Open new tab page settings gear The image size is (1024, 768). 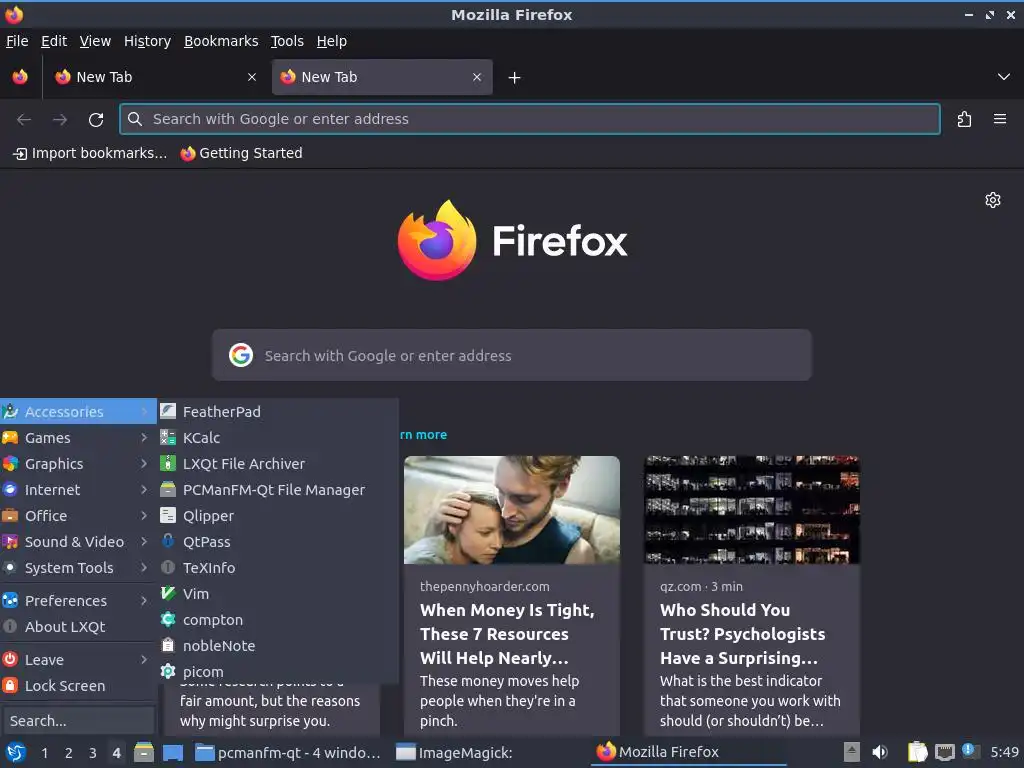(993, 200)
